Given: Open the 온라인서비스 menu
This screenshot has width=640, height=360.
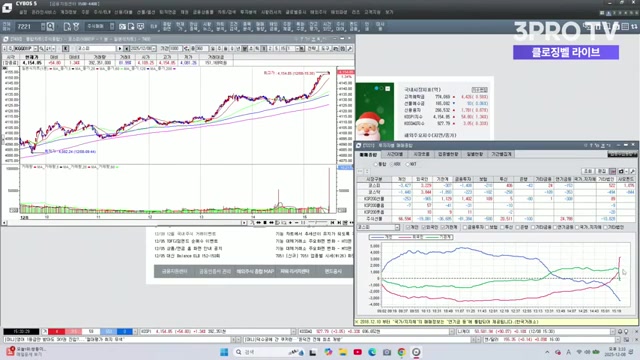Looking at the screenshot, I should 44,12.
